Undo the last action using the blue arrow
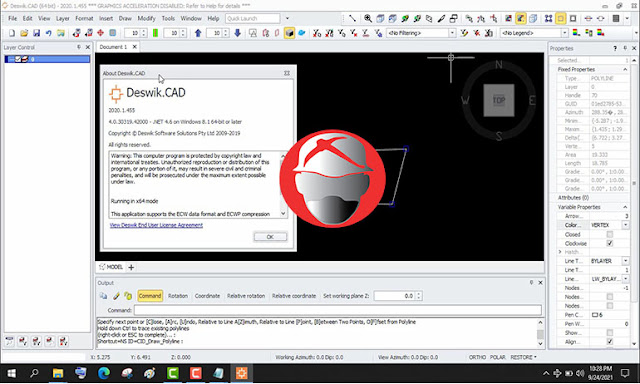The width and height of the screenshot is (640, 384). 49,33
